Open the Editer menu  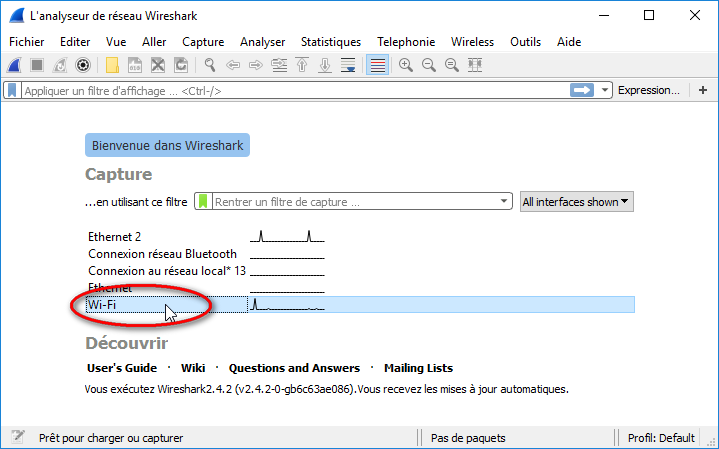tap(75, 42)
